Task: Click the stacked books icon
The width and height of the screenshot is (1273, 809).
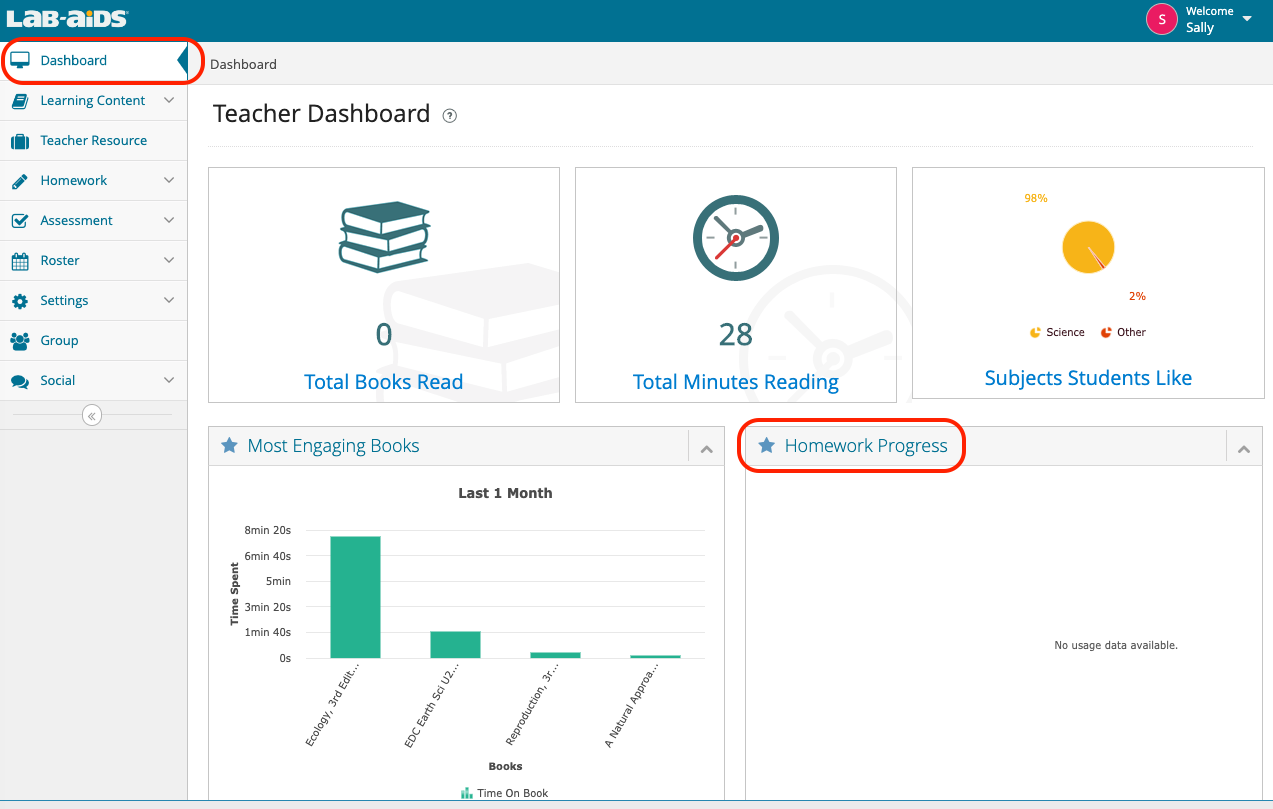Action: pyautogui.click(x=384, y=237)
